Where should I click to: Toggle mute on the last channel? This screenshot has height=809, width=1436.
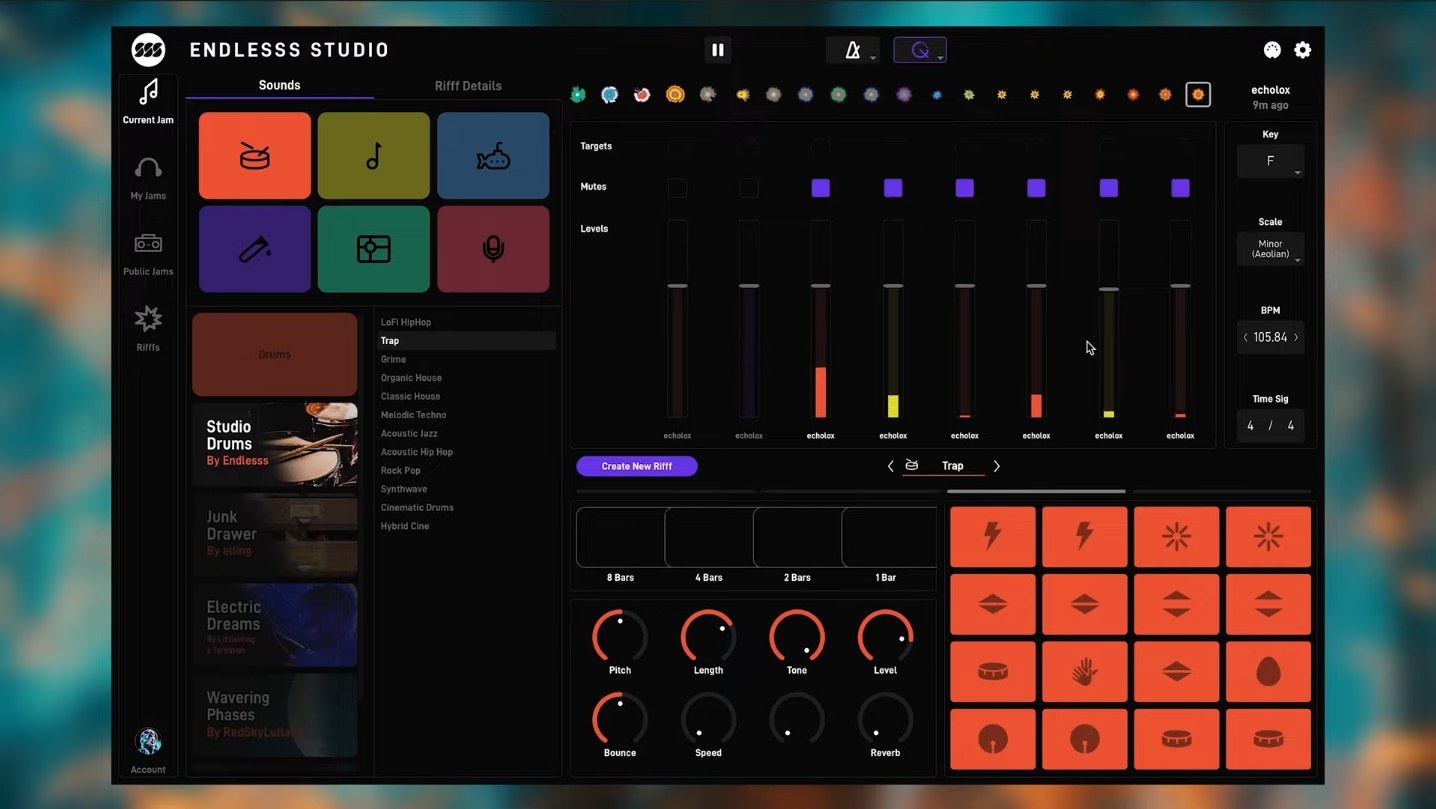click(1180, 188)
